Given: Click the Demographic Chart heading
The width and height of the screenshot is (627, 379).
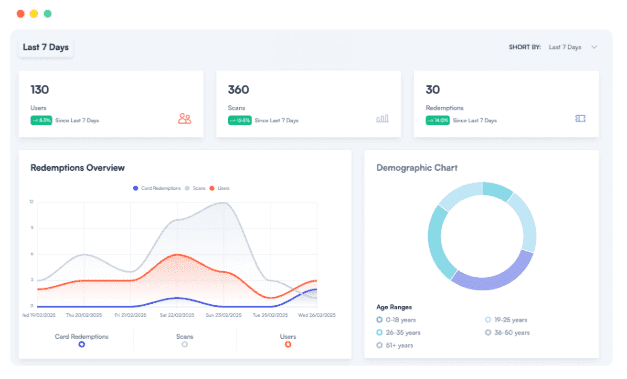Looking at the screenshot, I should click(x=417, y=168).
